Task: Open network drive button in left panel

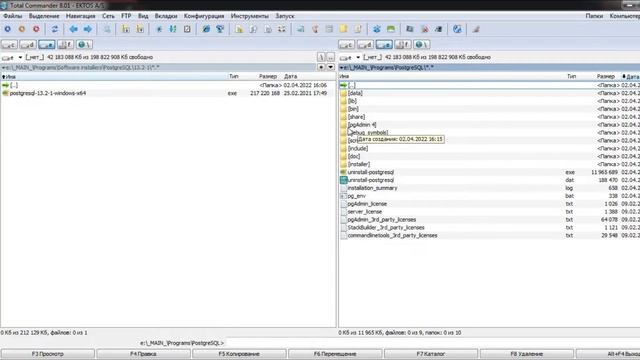Action: pyautogui.click(x=84, y=44)
